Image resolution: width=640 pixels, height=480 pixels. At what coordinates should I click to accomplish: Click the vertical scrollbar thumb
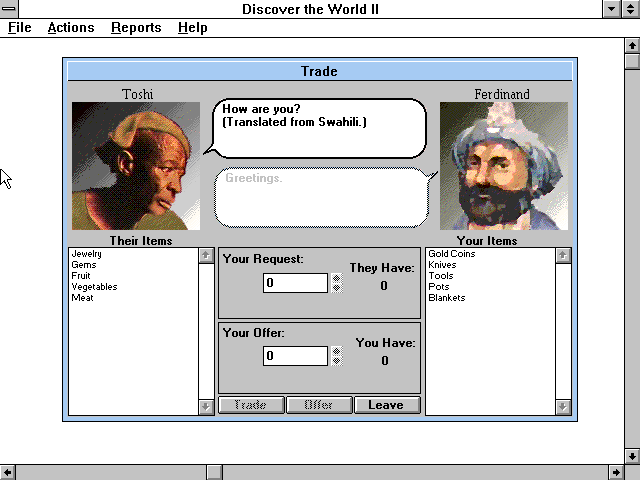click(x=632, y=61)
